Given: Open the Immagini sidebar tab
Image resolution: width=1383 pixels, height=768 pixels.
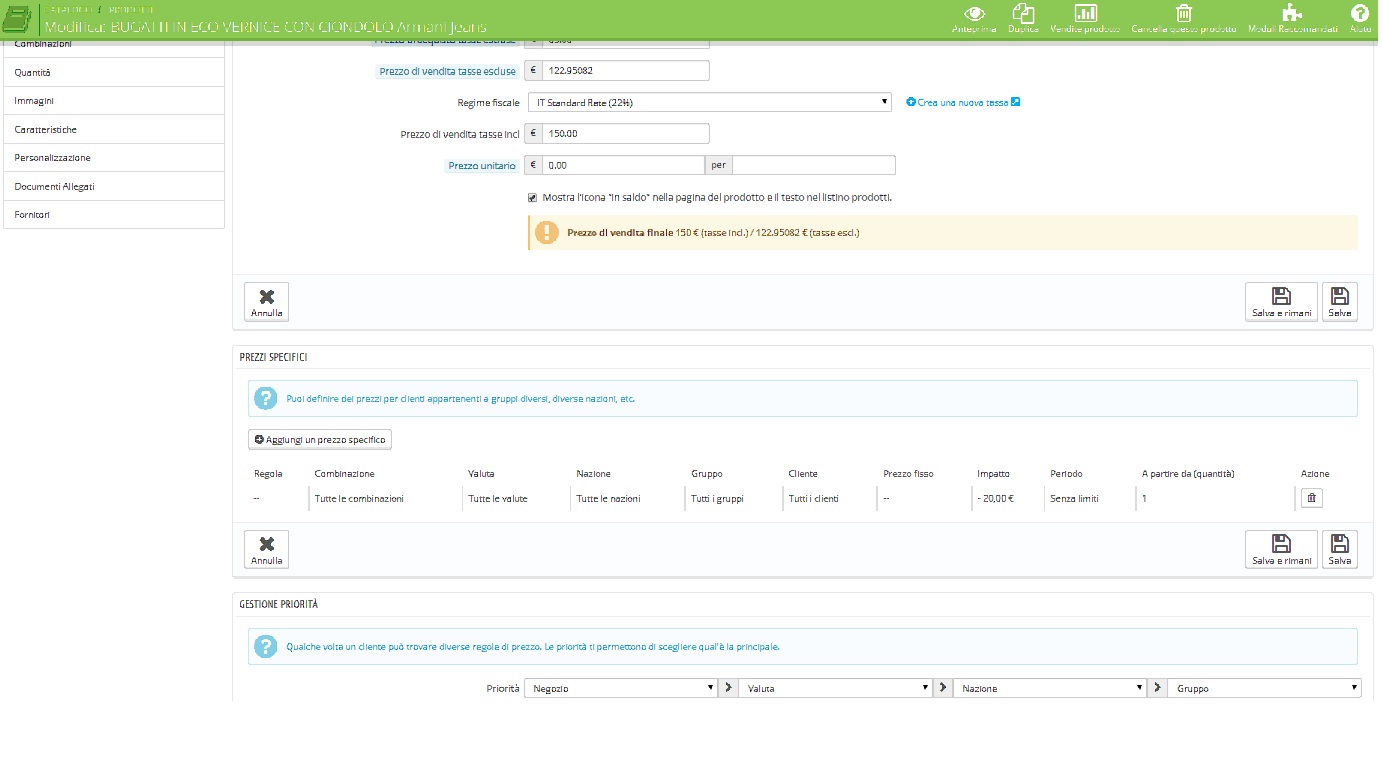Looking at the screenshot, I should pos(113,101).
